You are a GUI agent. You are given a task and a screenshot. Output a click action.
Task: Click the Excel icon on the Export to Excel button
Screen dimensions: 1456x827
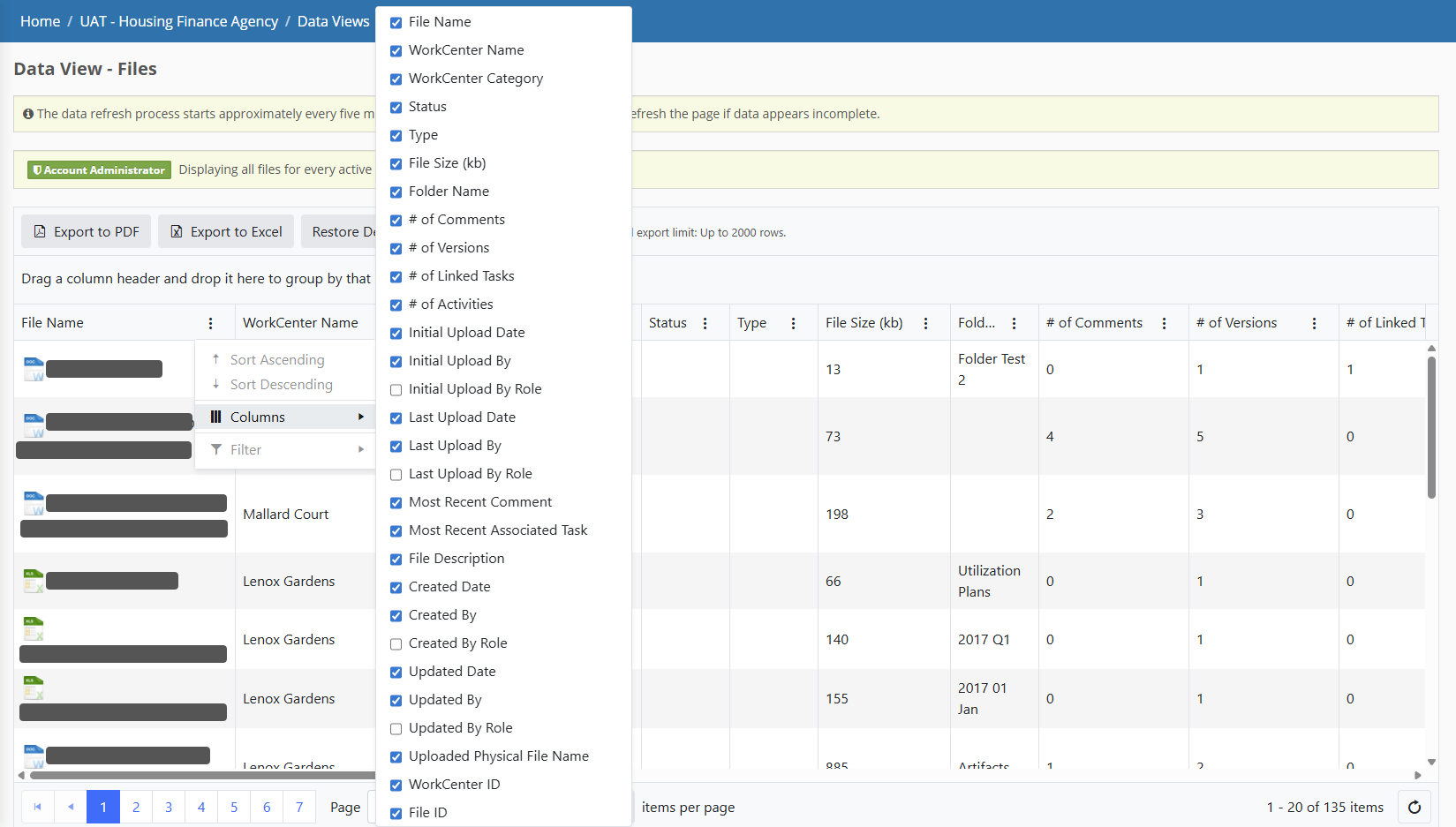[177, 231]
